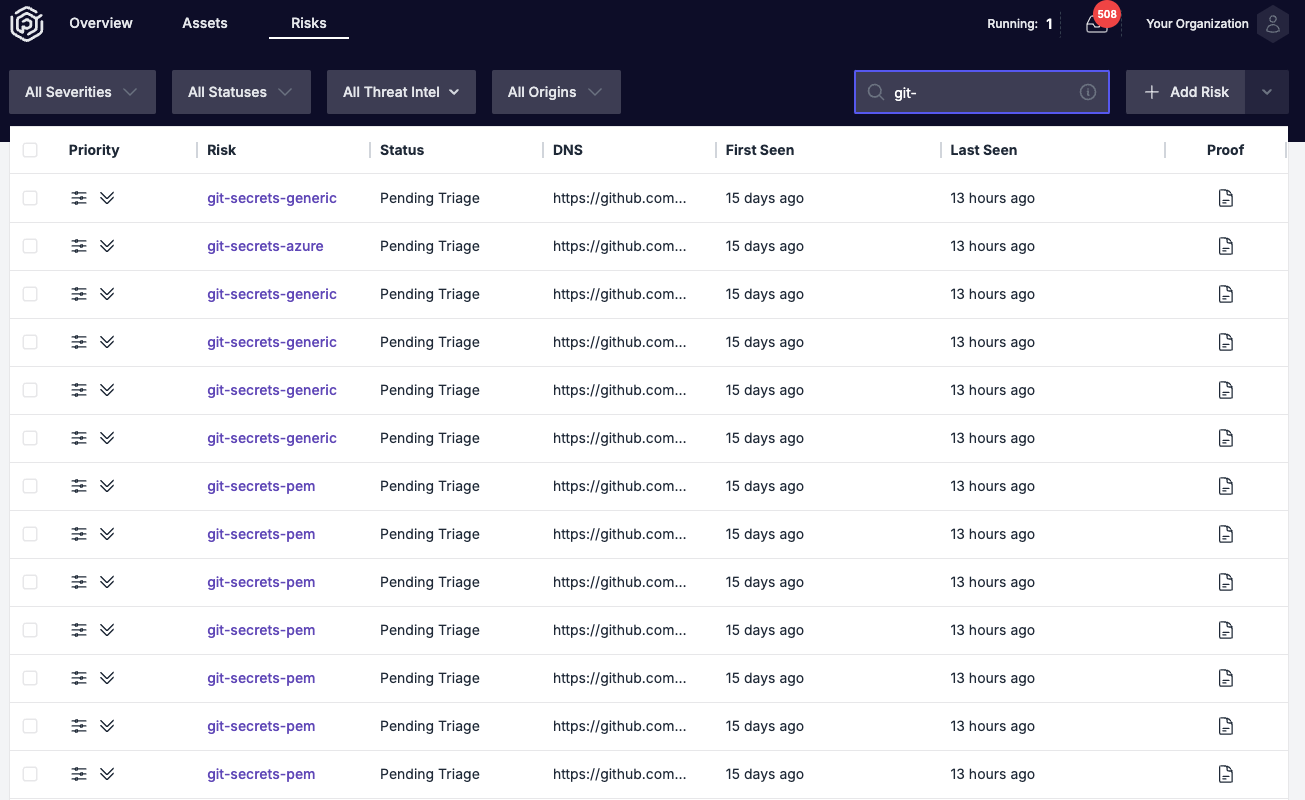The width and height of the screenshot is (1305, 800).
Task: Click the search magnifier icon in the search bar
Action: pyautogui.click(x=875, y=92)
